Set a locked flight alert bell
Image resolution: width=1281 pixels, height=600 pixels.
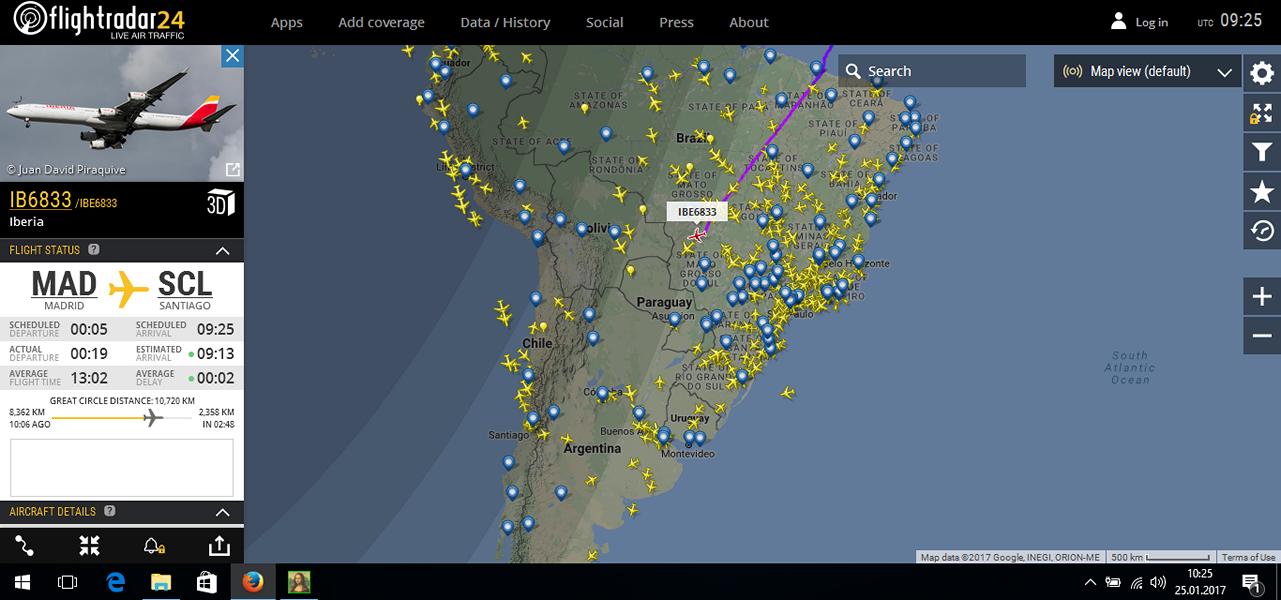[154, 546]
